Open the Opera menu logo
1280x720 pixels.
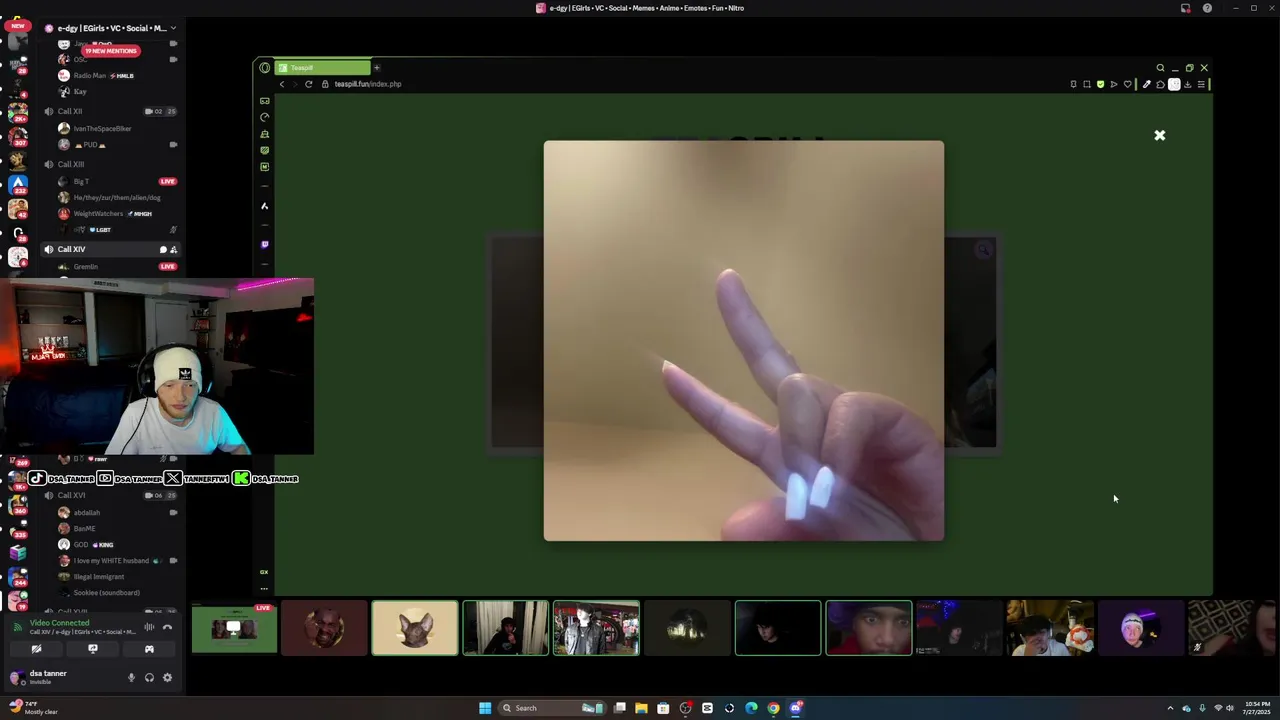click(264, 68)
